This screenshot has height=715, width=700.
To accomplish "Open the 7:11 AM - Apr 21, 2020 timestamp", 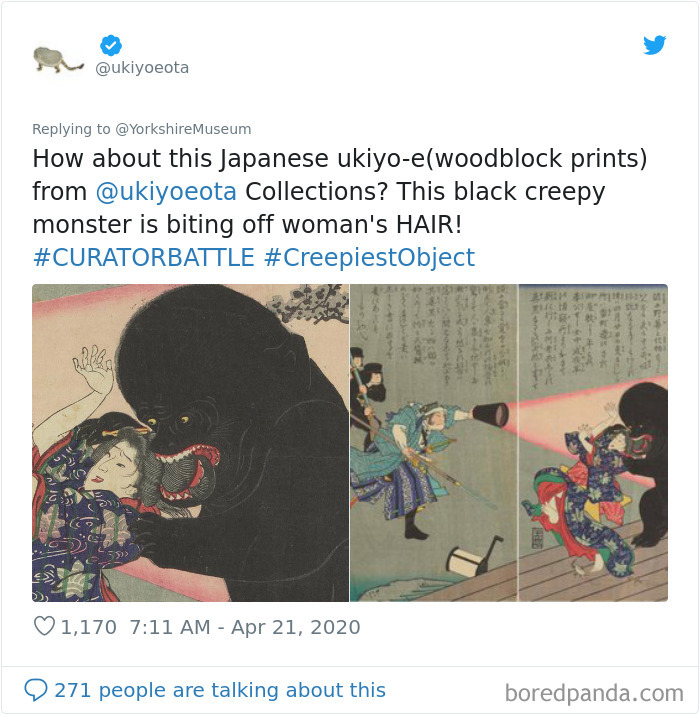I will pos(245,627).
